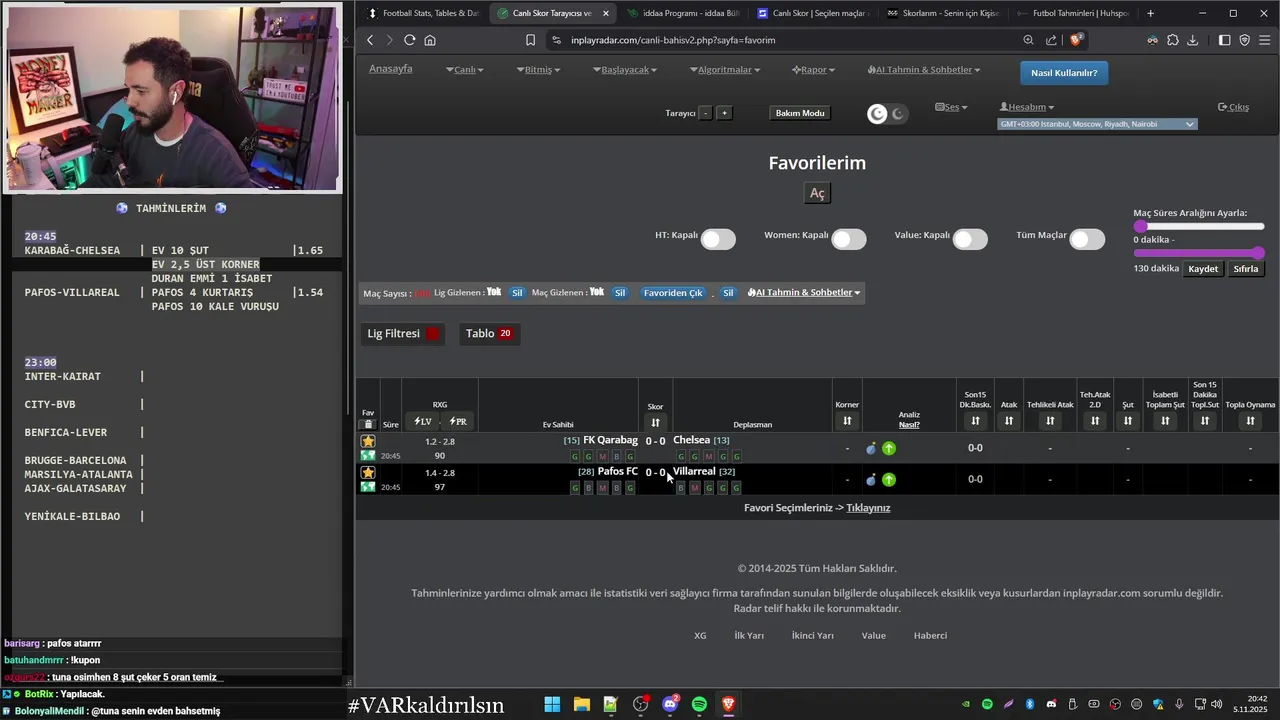Toggle the Value switch
This screenshot has height=720, width=1280.
tap(970, 239)
